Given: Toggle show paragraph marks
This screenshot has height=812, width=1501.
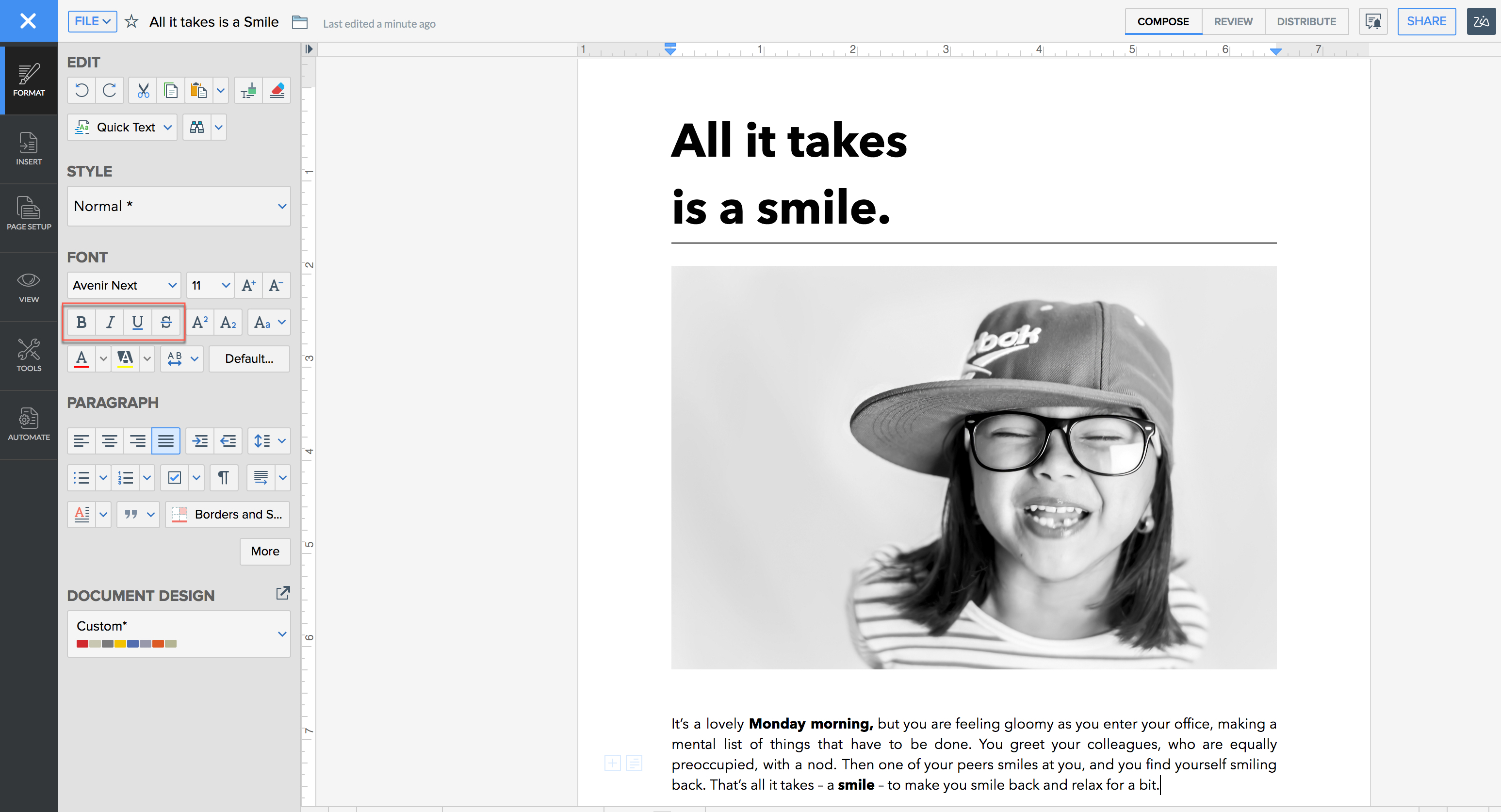Looking at the screenshot, I should (223, 478).
